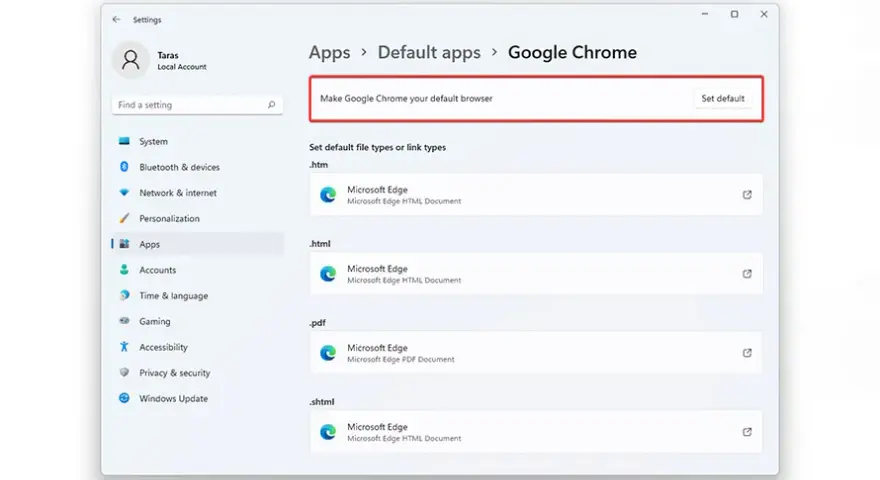Minimize the Settings window
Viewport: 880px width, 480px height.
tap(705, 14)
